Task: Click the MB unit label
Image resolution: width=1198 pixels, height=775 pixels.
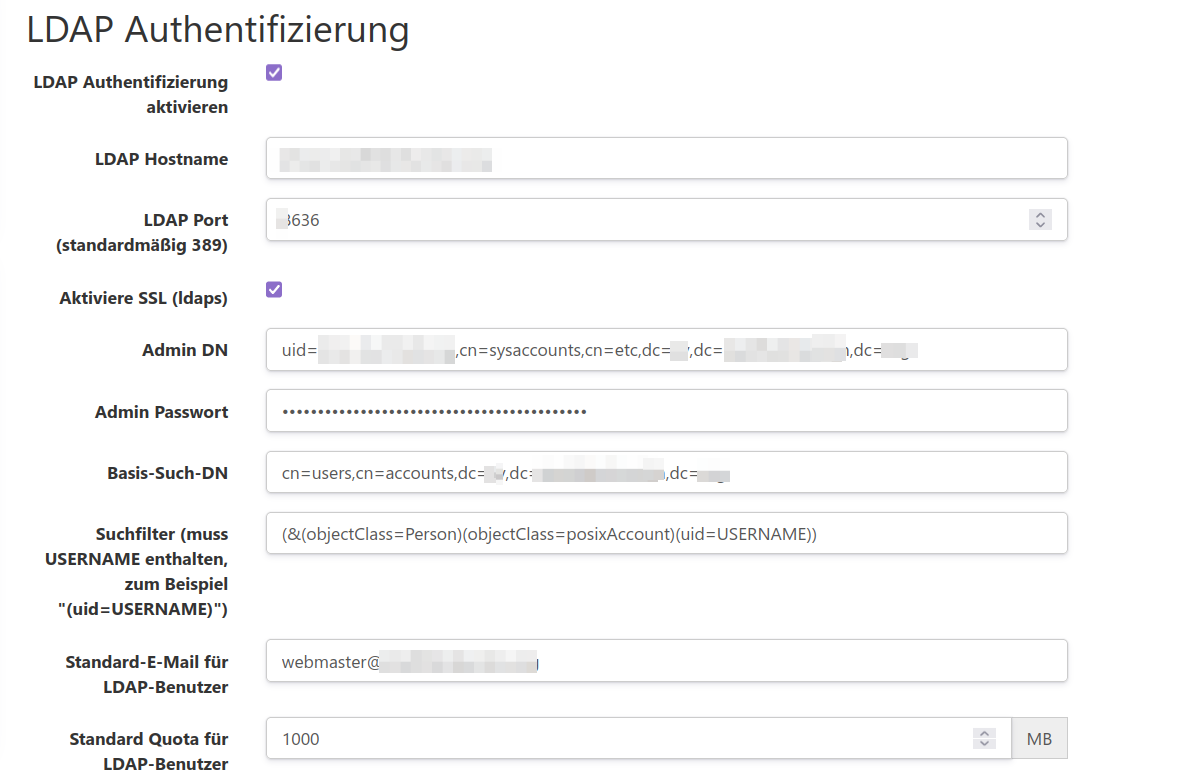Action: 1039,738
